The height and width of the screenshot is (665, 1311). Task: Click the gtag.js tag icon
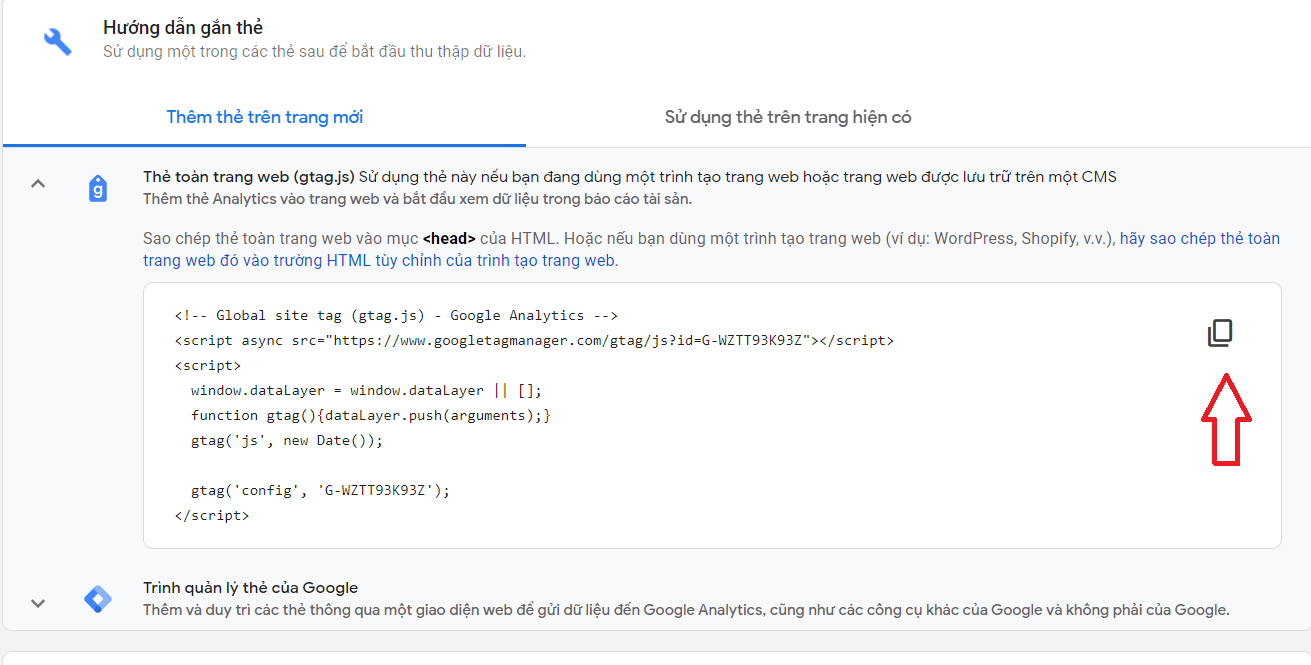[98, 188]
